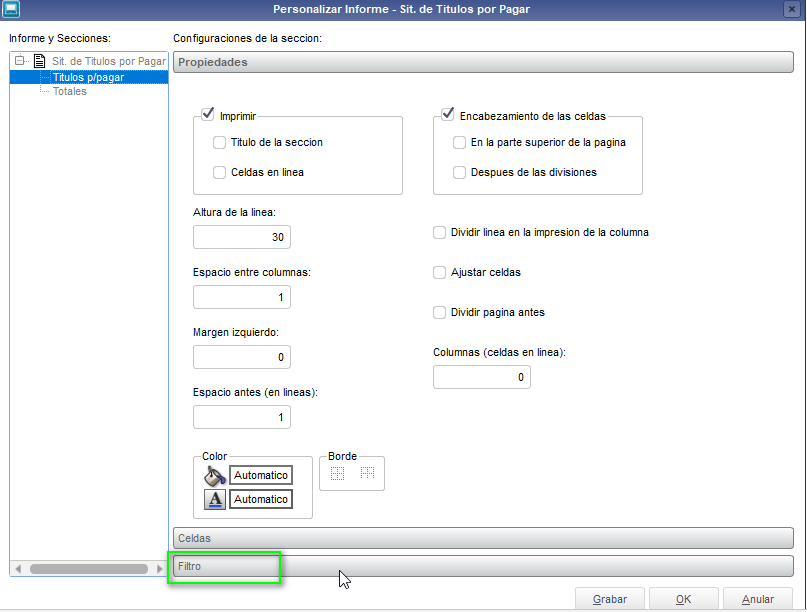Screen dimensions: 807x612
Task: Toggle the Imprimir checkbox
Action: (x=207, y=114)
